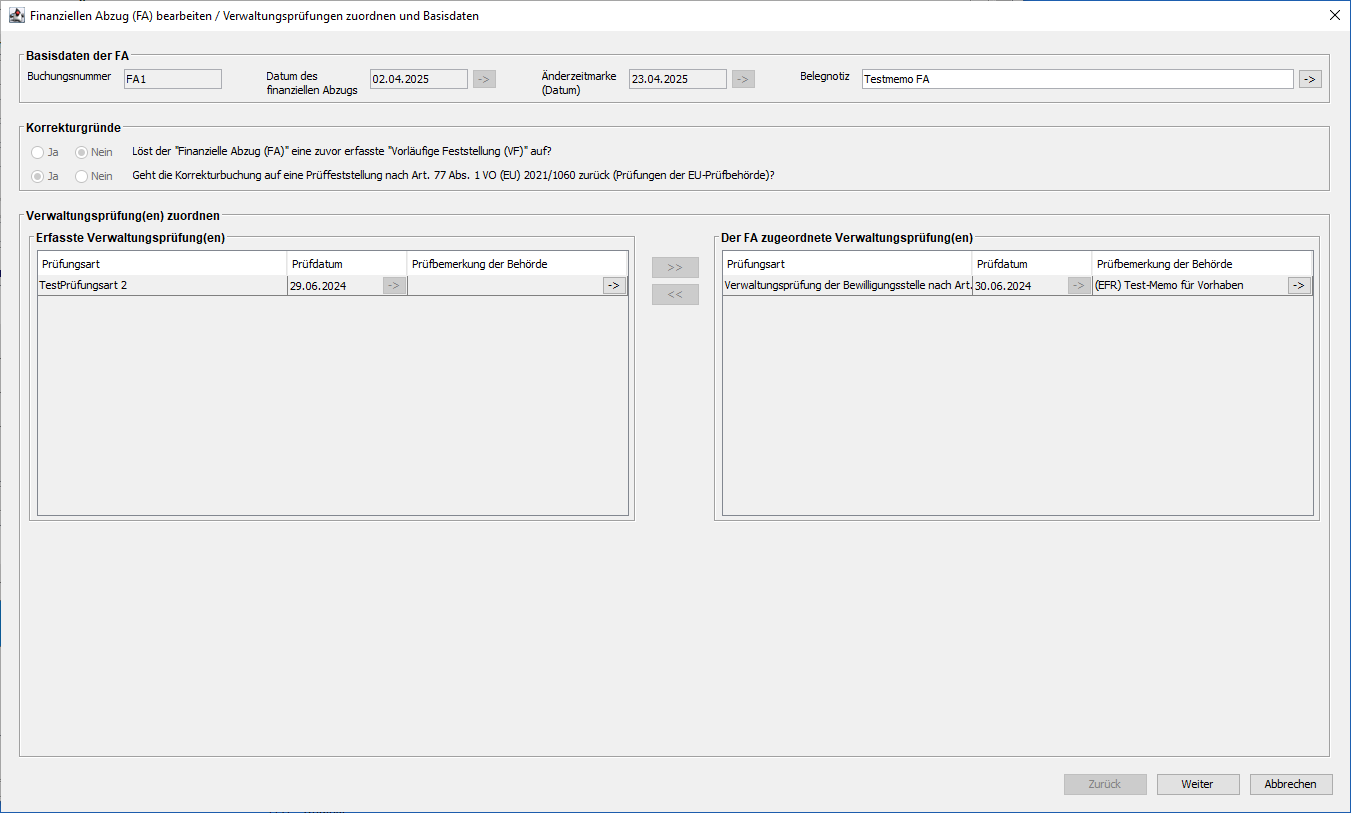Select Nein for Art. 77 Prüffeststellung question

coord(82,177)
